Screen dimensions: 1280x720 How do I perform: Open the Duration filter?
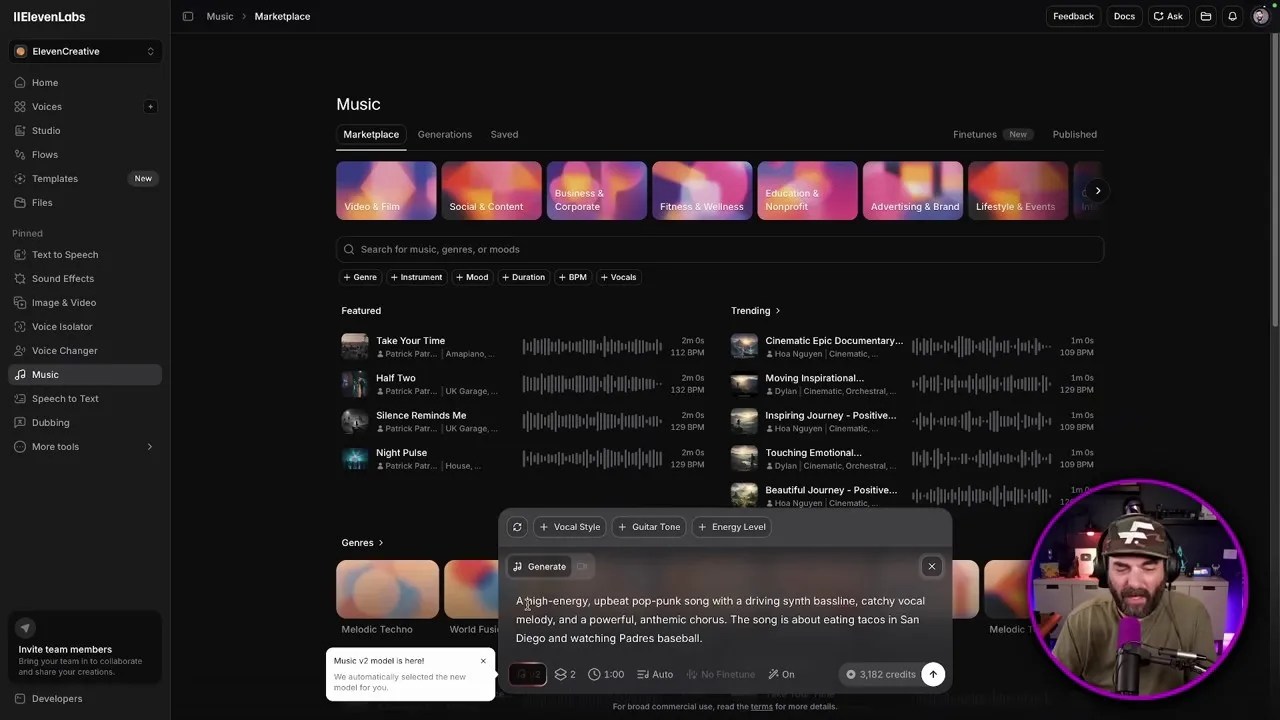click(x=524, y=277)
